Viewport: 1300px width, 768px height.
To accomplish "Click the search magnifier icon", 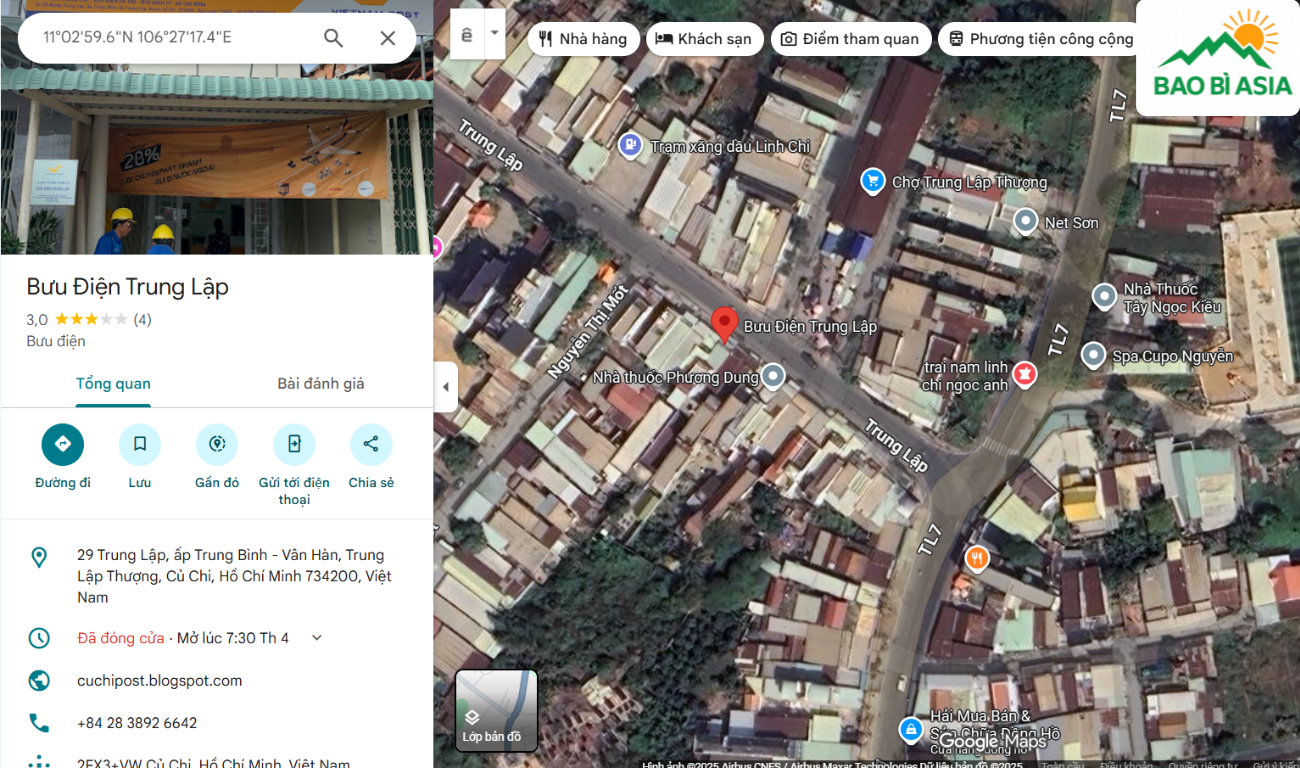I will pos(333,38).
